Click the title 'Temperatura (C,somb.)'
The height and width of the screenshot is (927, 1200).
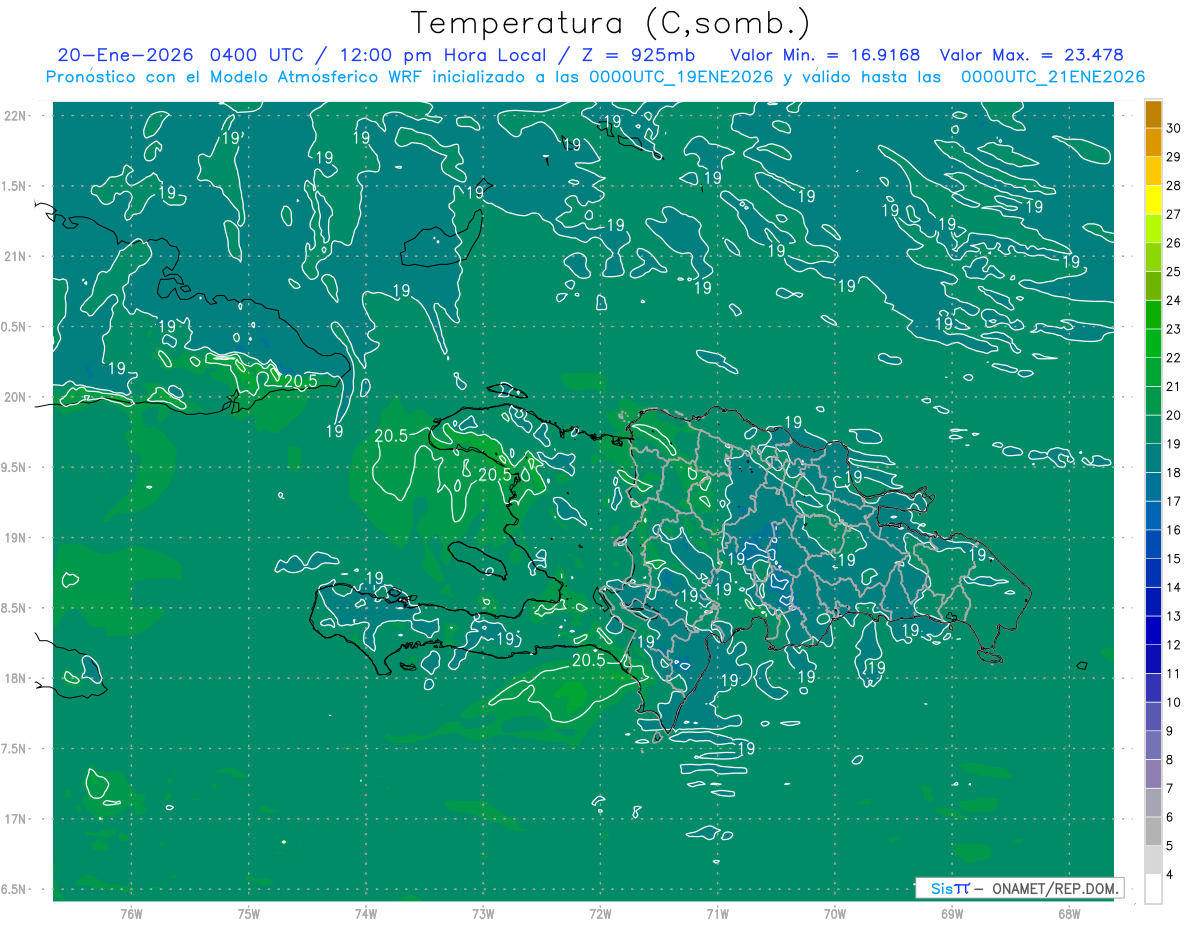(x=611, y=23)
